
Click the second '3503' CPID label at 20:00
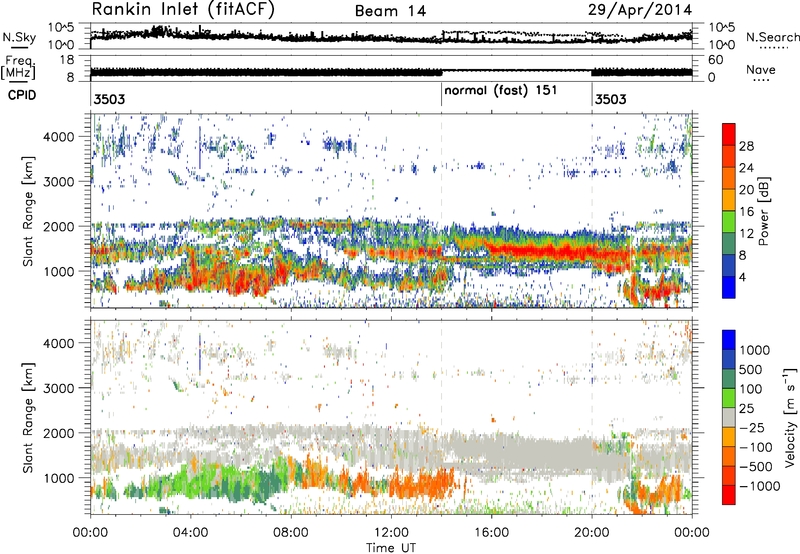(x=610, y=99)
